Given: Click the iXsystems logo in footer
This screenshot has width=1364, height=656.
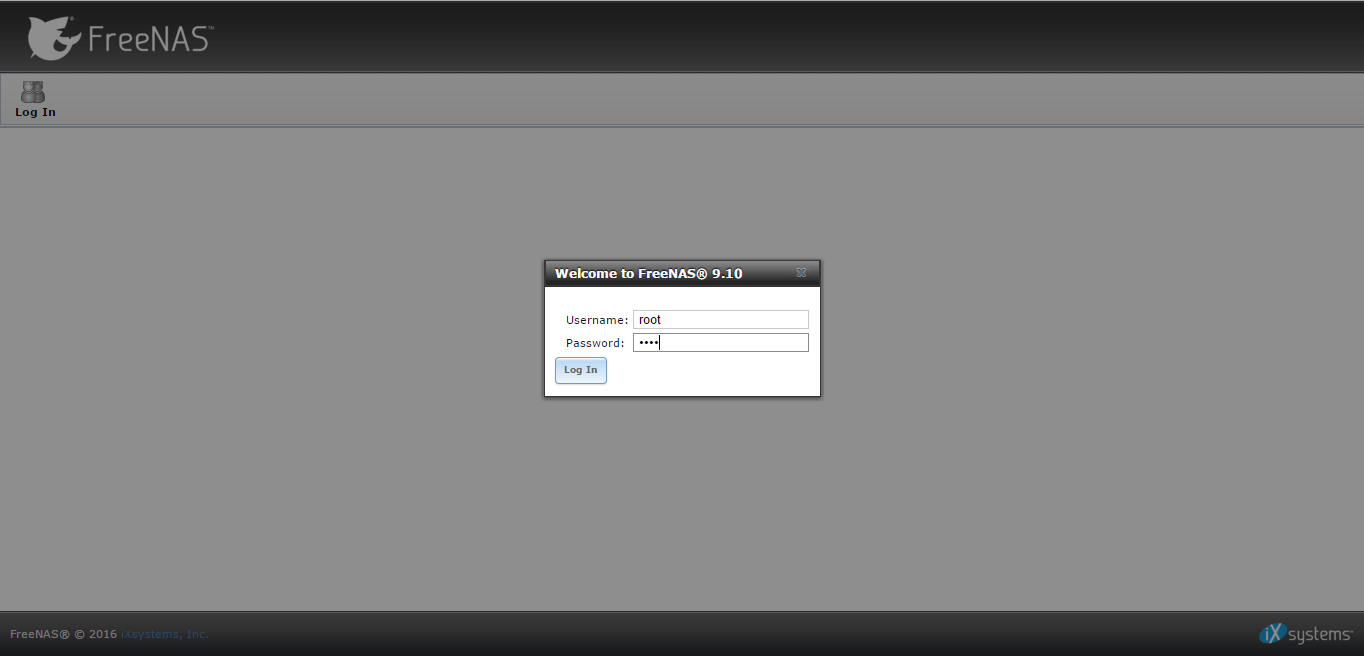Looking at the screenshot, I should [x=1306, y=633].
